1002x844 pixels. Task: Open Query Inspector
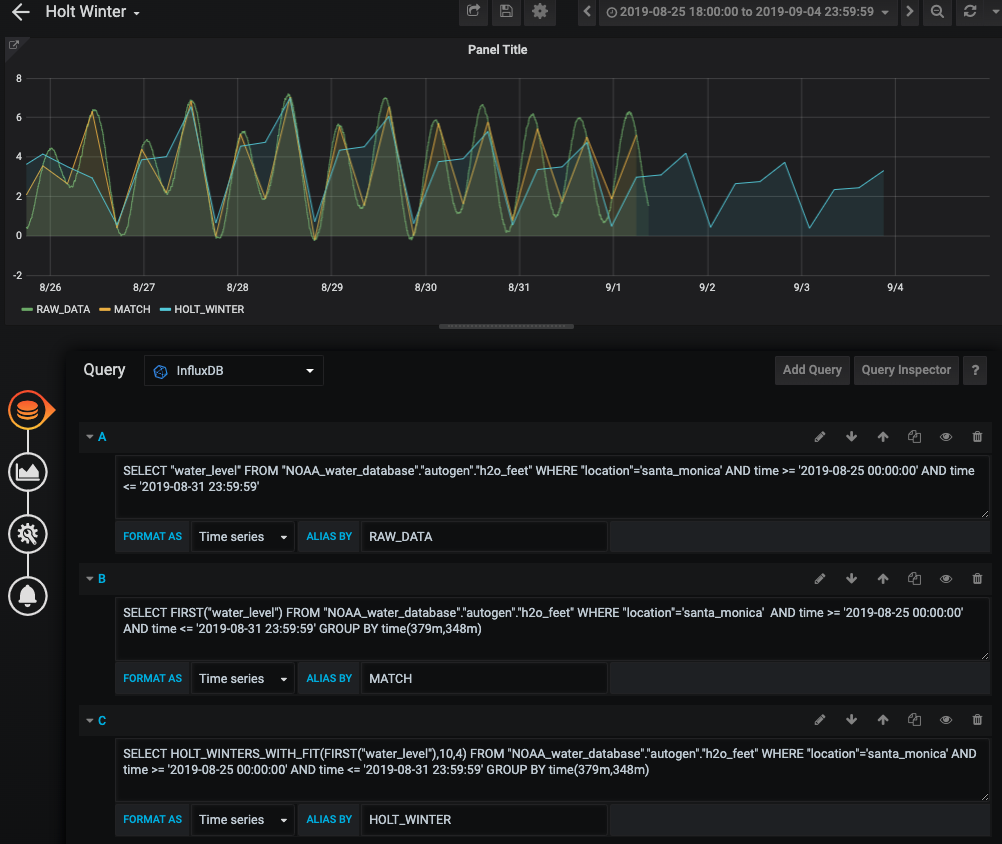point(906,370)
